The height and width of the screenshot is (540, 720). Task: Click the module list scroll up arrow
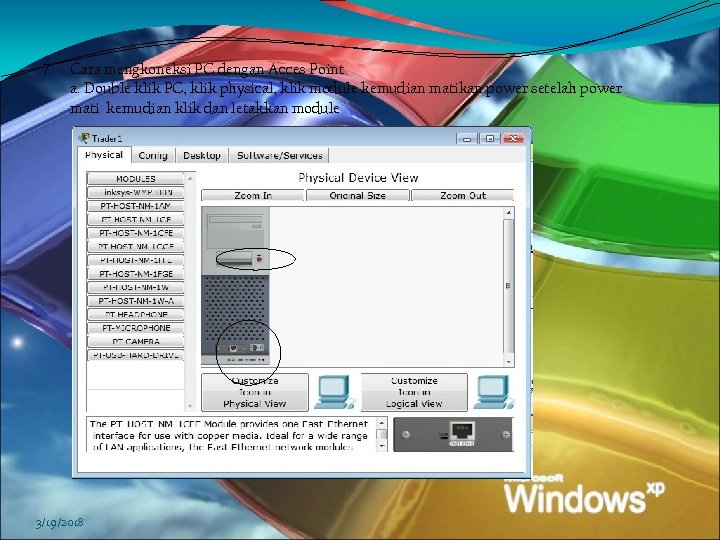click(190, 178)
